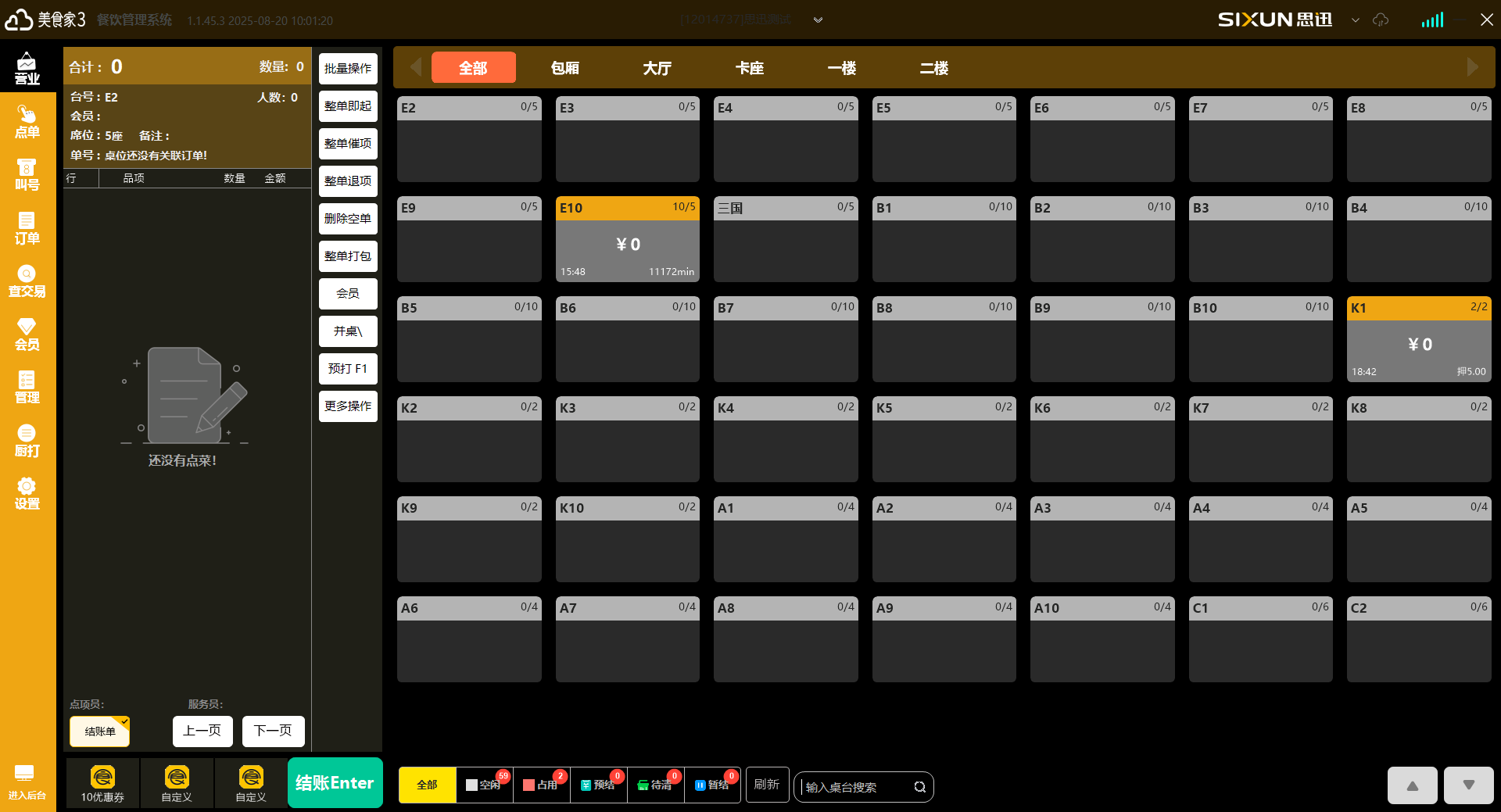Click 上一页 previous page button
The height and width of the screenshot is (812, 1501).
[x=202, y=732]
